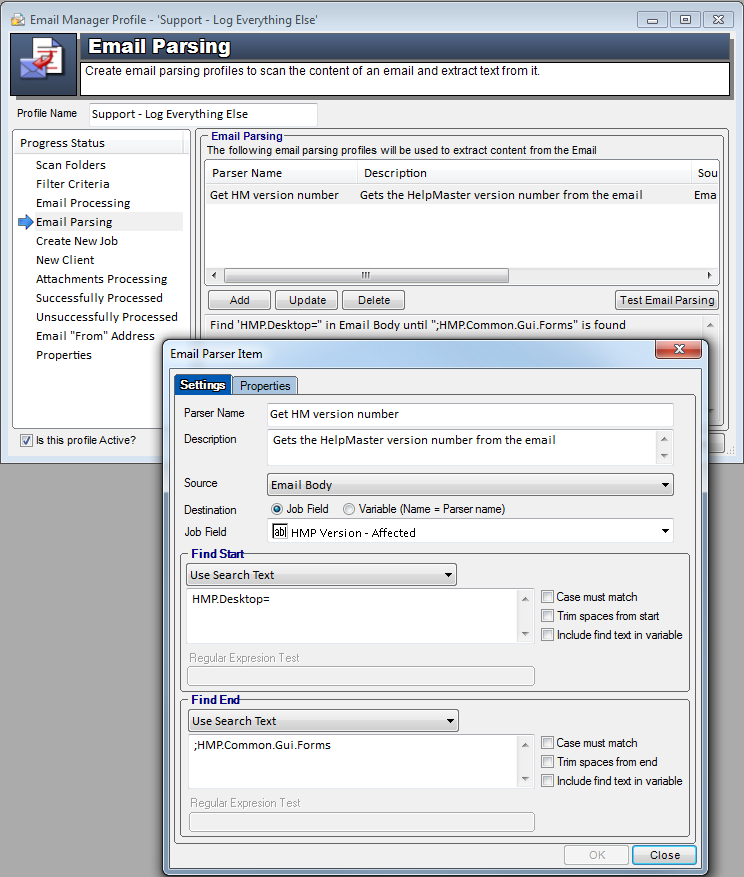Click Find Start Regular Expresion Test field
Viewport: 744px width, 877px height.
pyautogui.click(x=361, y=676)
